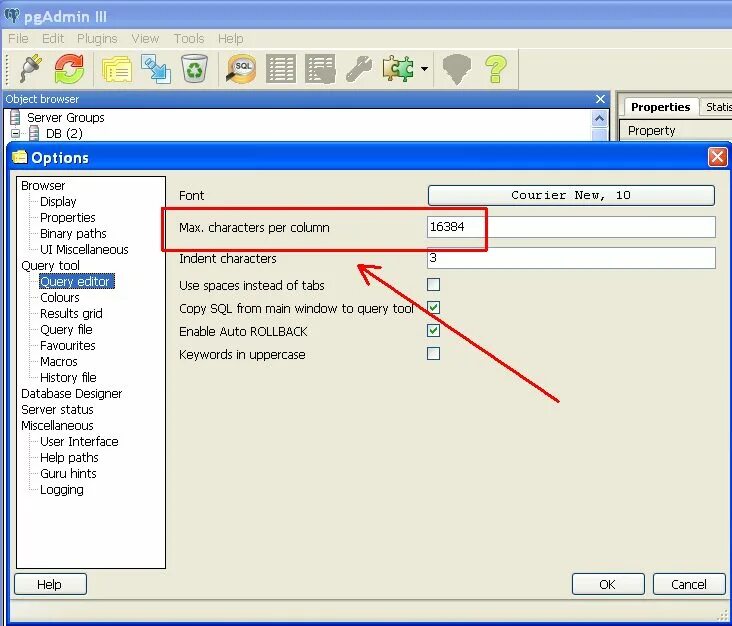Close the Options dialog
This screenshot has height=626, width=732.
tap(718, 157)
